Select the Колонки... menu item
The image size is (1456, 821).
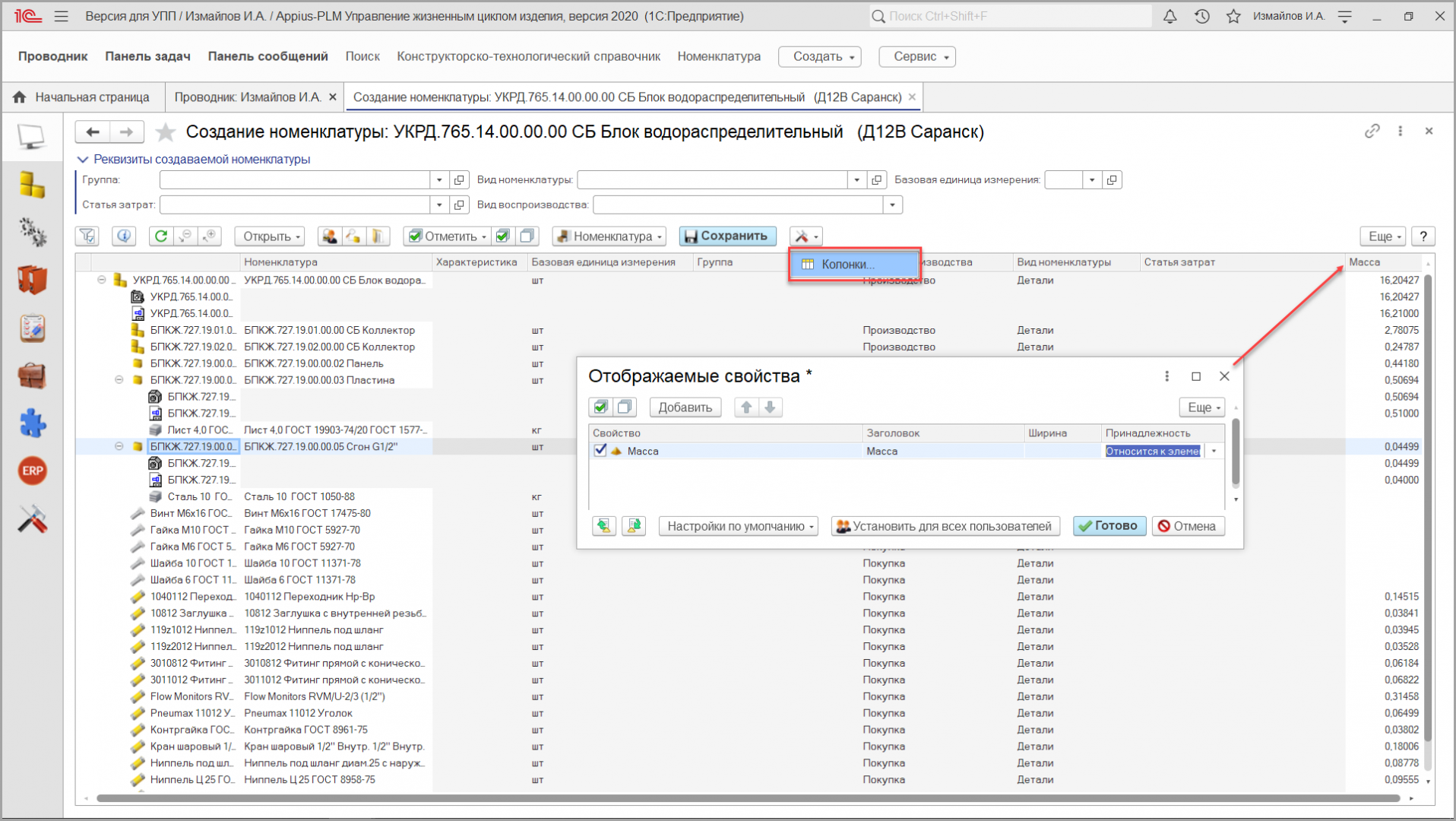click(x=847, y=265)
